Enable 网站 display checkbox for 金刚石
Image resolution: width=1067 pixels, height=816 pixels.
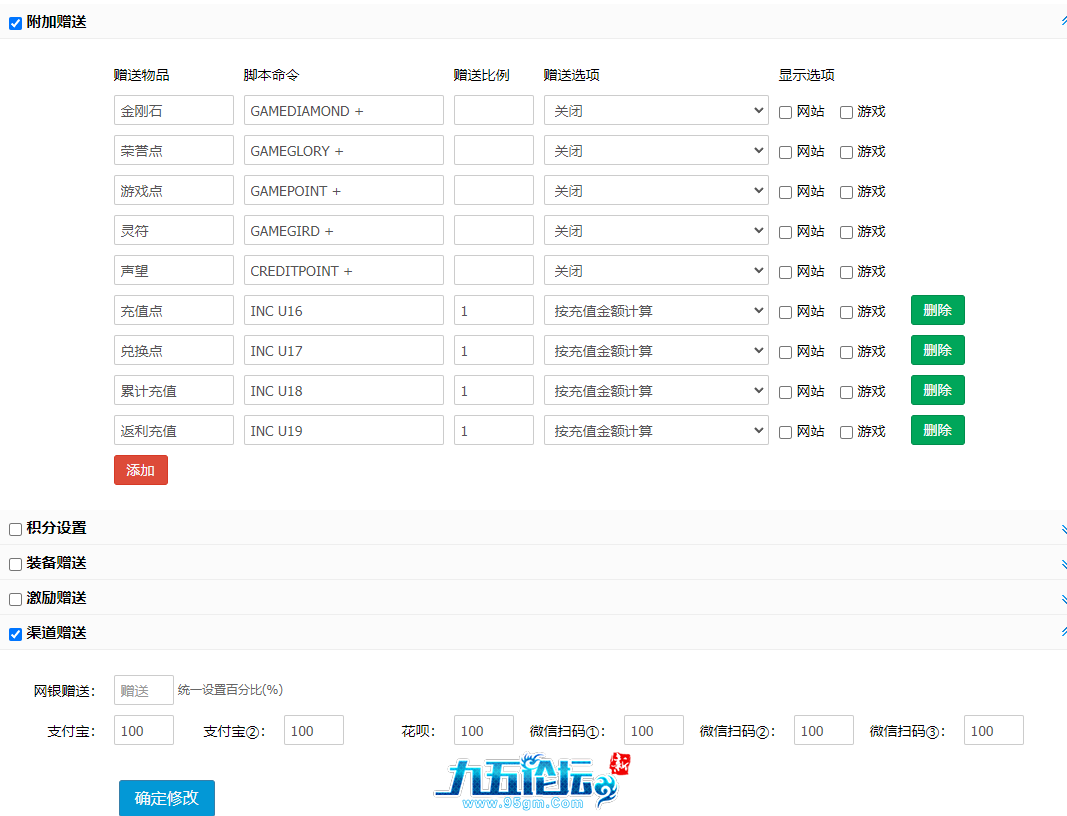tap(786, 112)
